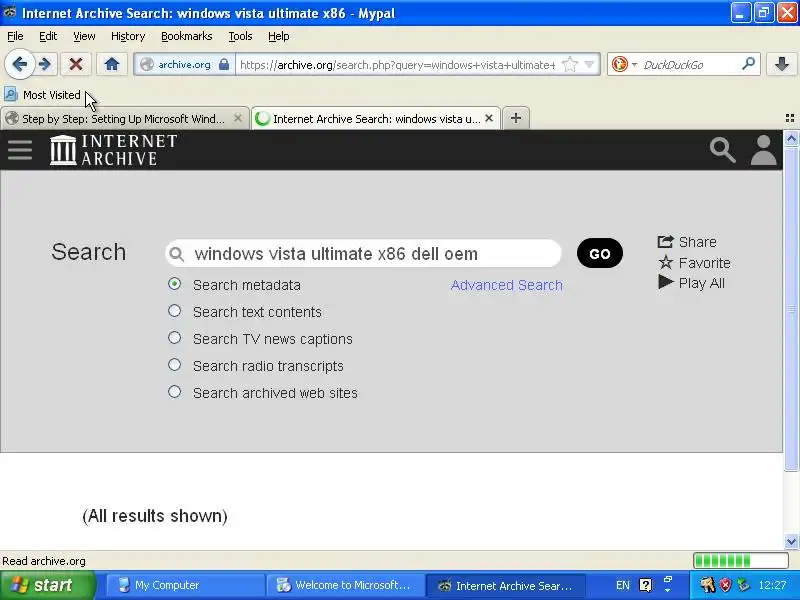
Task: Click the page scrollbar thumb
Action: pyautogui.click(x=791, y=309)
